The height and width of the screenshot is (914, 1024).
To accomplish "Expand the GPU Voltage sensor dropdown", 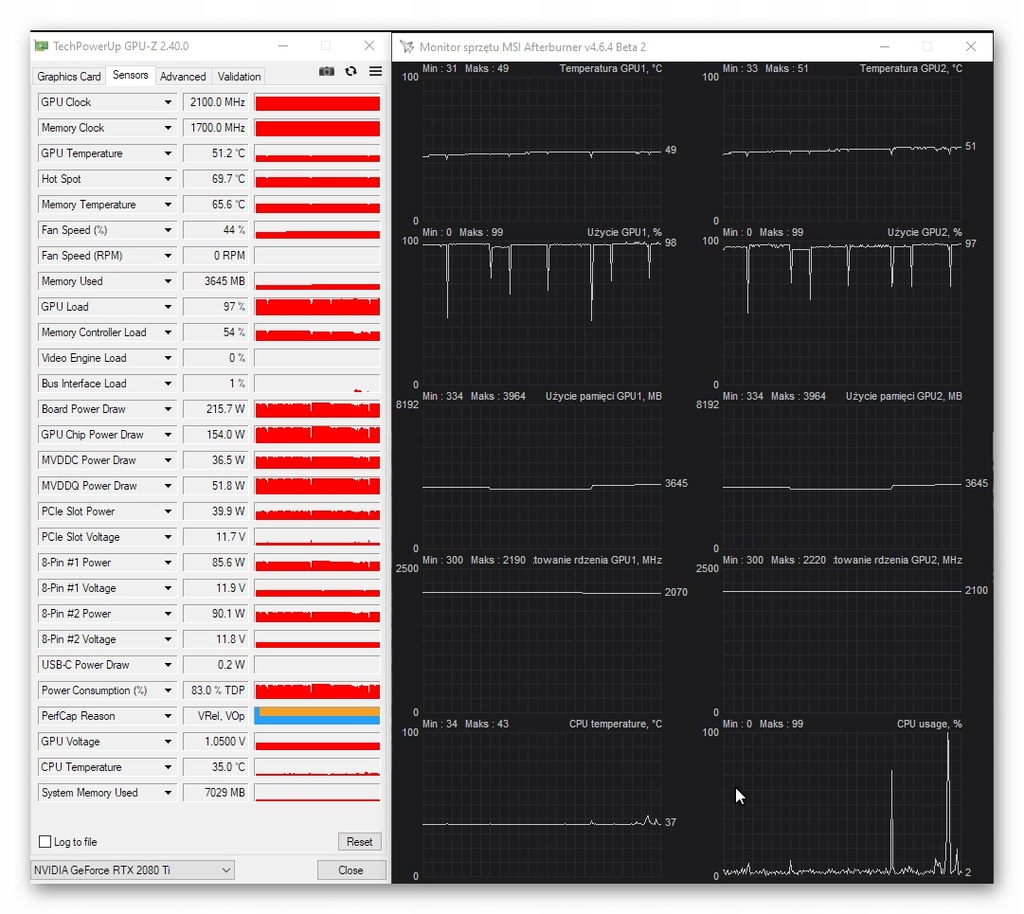I will pyautogui.click(x=168, y=742).
